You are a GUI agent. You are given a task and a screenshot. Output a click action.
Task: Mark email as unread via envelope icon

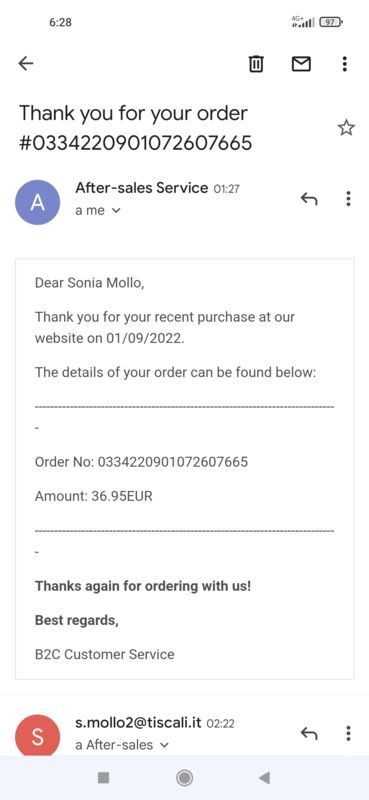pos(301,63)
